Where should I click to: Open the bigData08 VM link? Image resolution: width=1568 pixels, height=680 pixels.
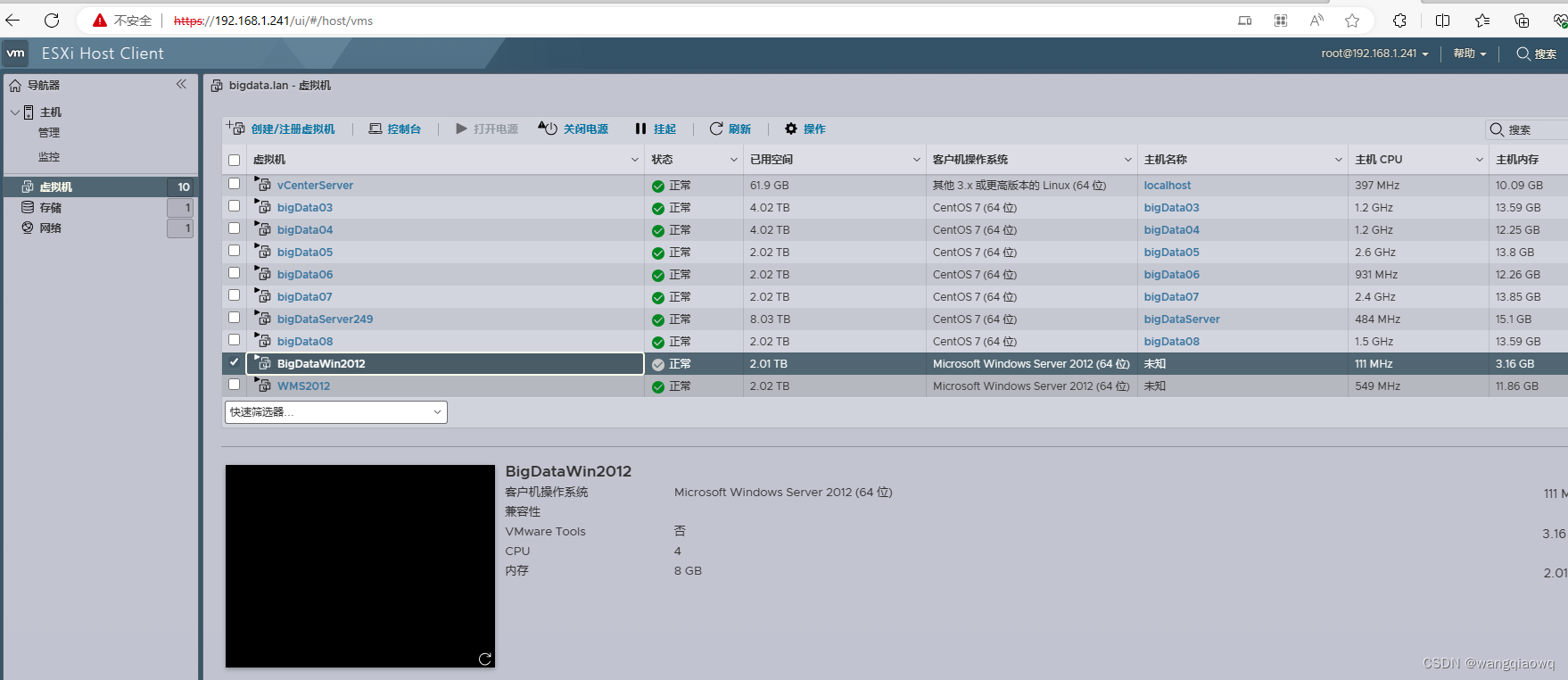[305, 342]
